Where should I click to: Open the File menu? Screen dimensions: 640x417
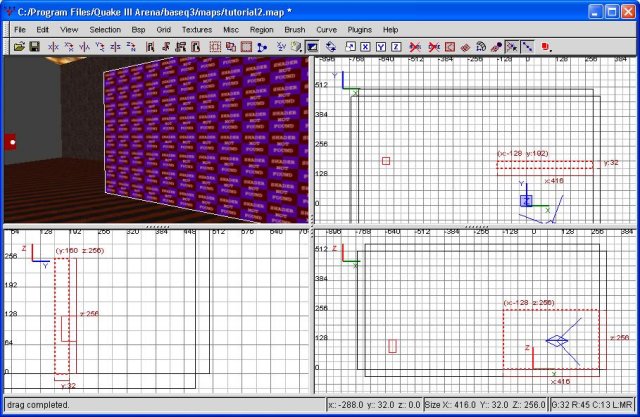[20, 30]
